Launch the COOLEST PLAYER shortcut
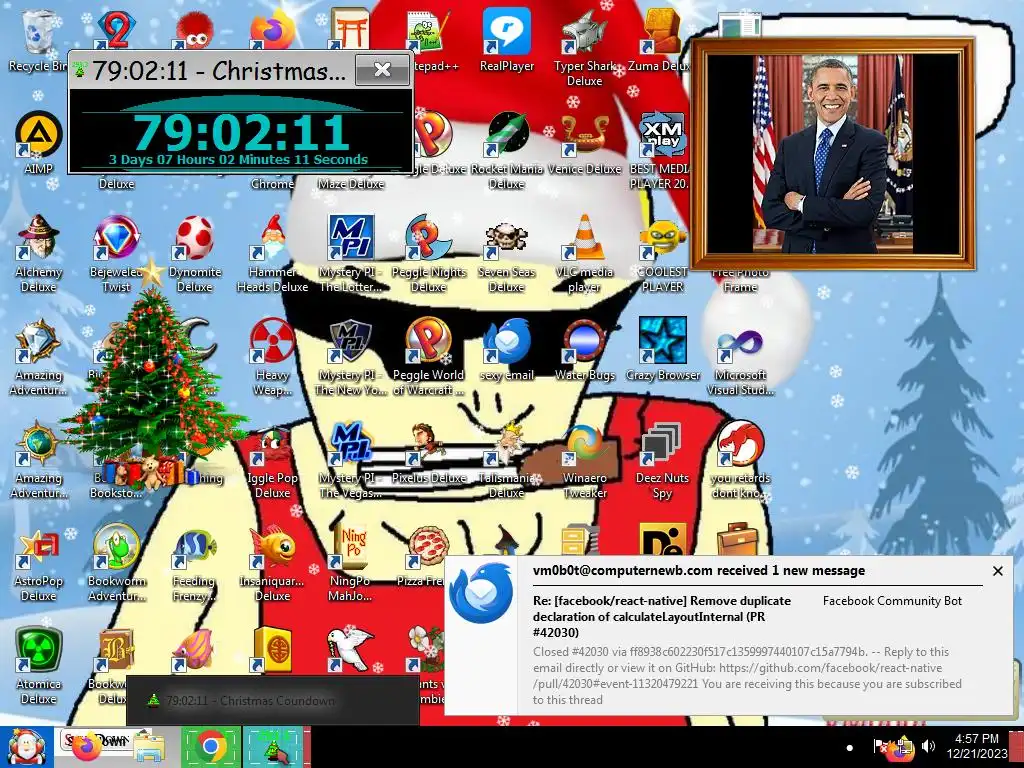Screen dimensions: 1024x768 (662, 253)
